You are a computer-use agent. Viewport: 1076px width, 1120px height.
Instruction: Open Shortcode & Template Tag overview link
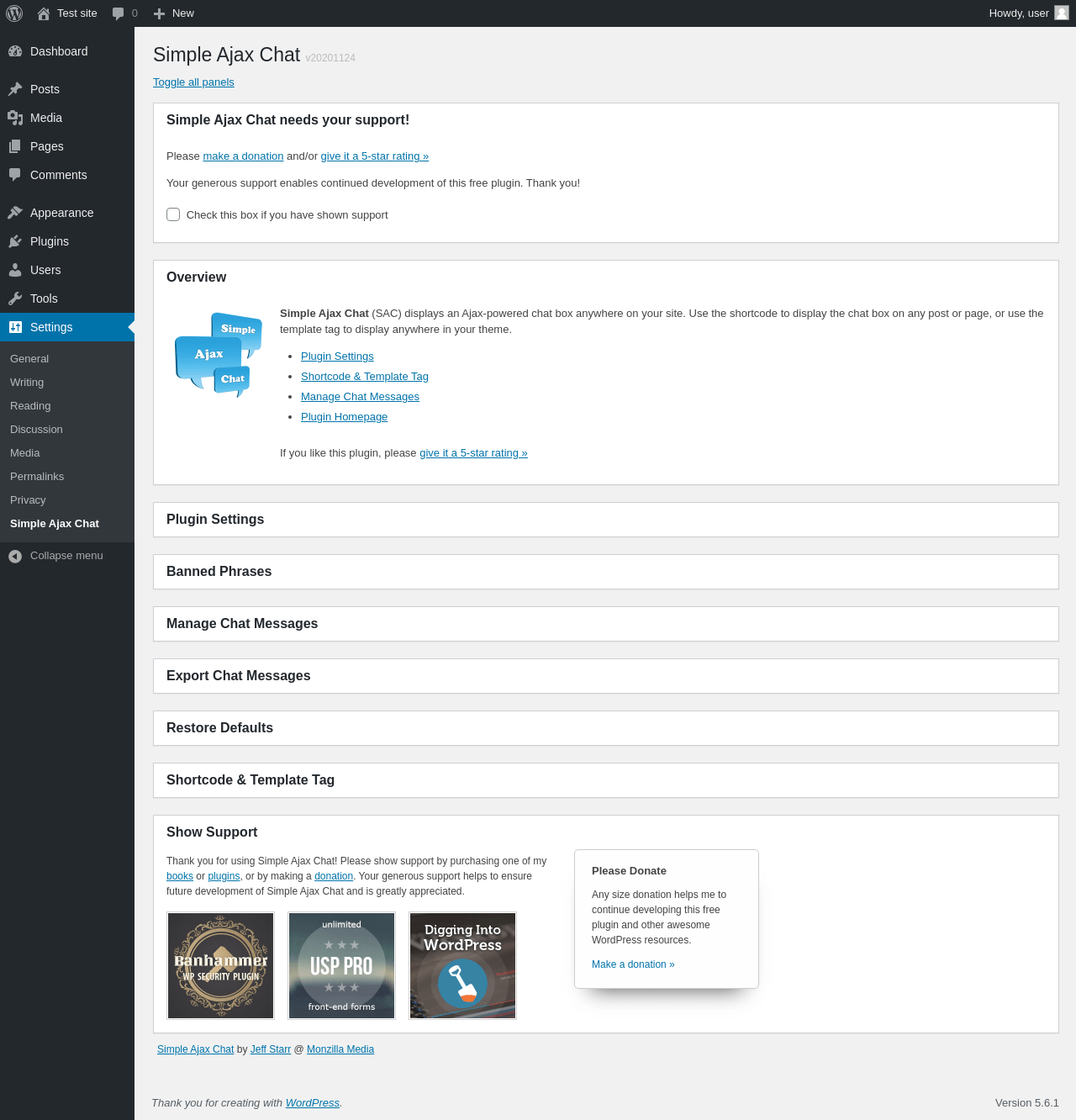[x=365, y=376]
